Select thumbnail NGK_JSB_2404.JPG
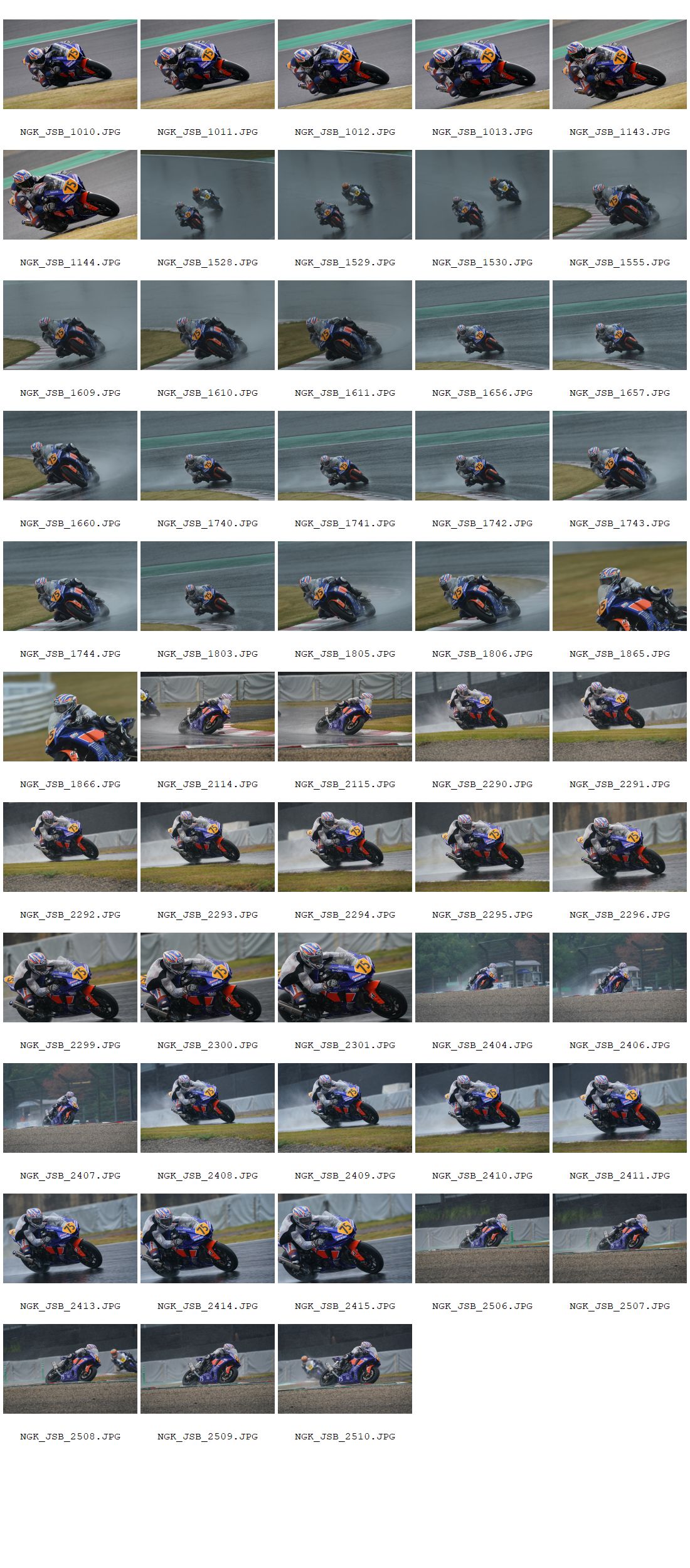Viewport: 690px width, 1568px height. [x=482, y=977]
